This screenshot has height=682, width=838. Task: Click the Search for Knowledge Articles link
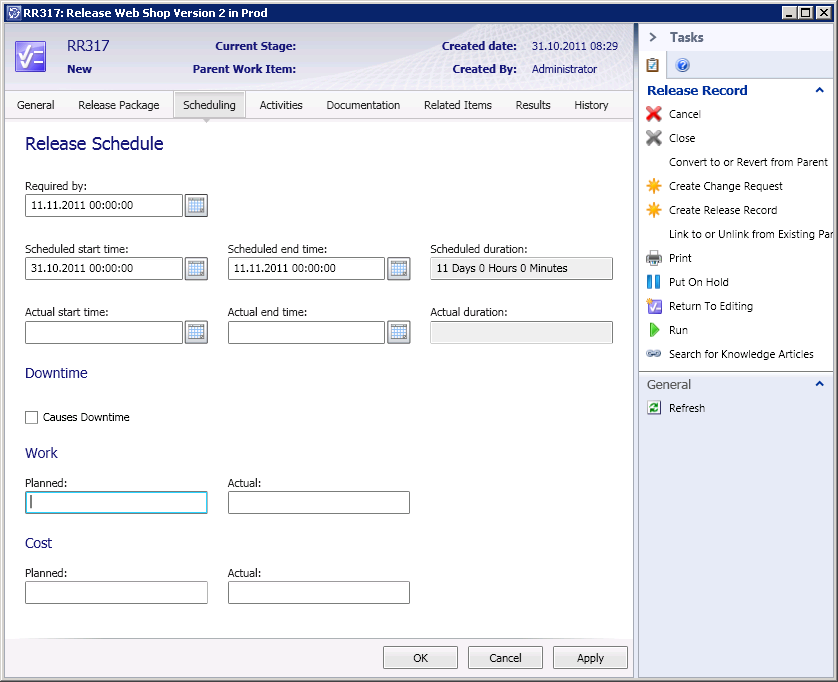[741, 354]
